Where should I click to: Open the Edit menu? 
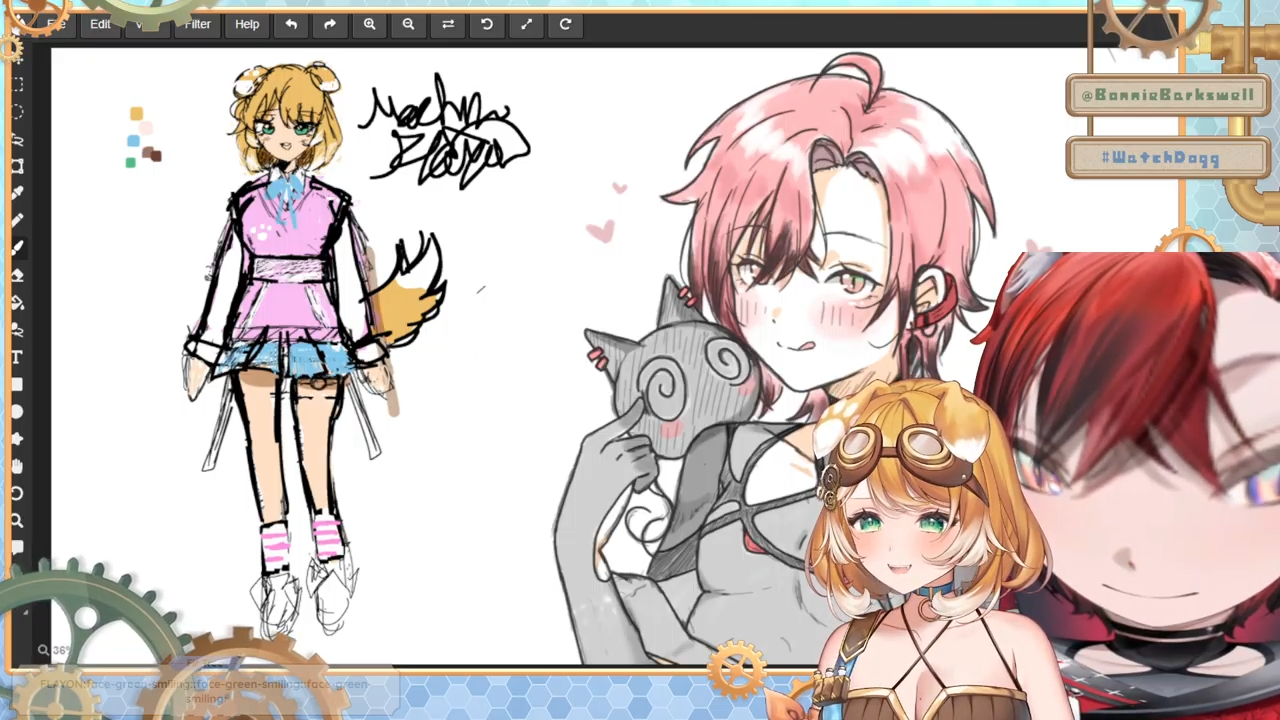coord(100,24)
